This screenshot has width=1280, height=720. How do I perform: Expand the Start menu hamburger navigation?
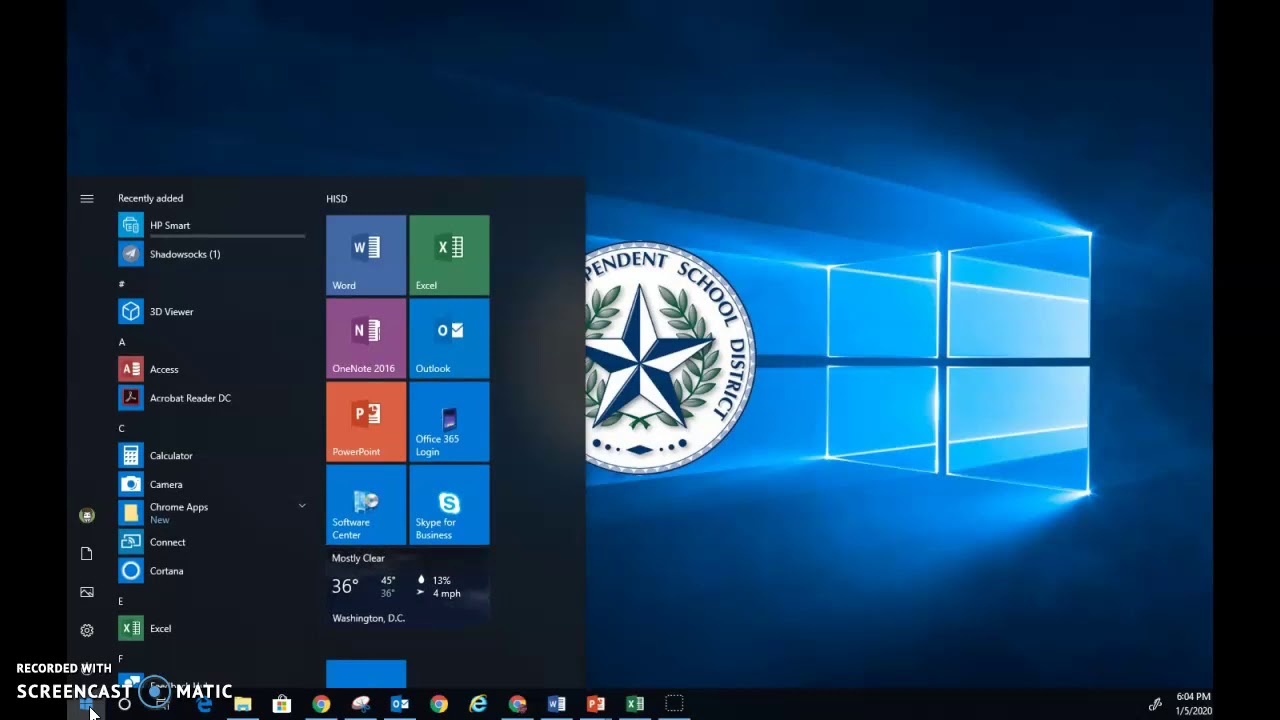pos(87,199)
